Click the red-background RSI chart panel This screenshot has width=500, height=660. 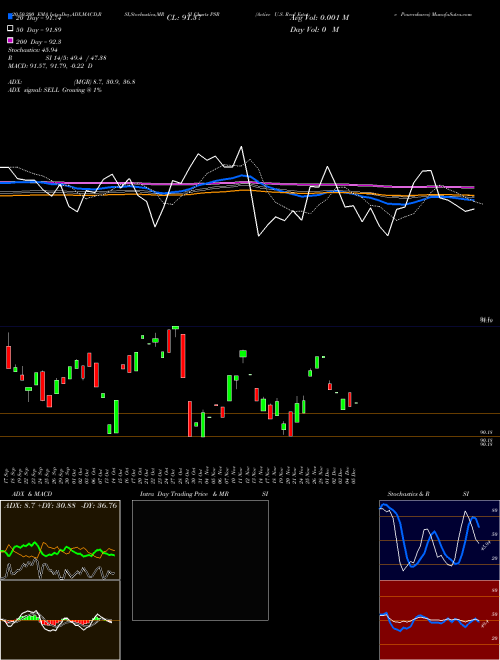(439, 620)
